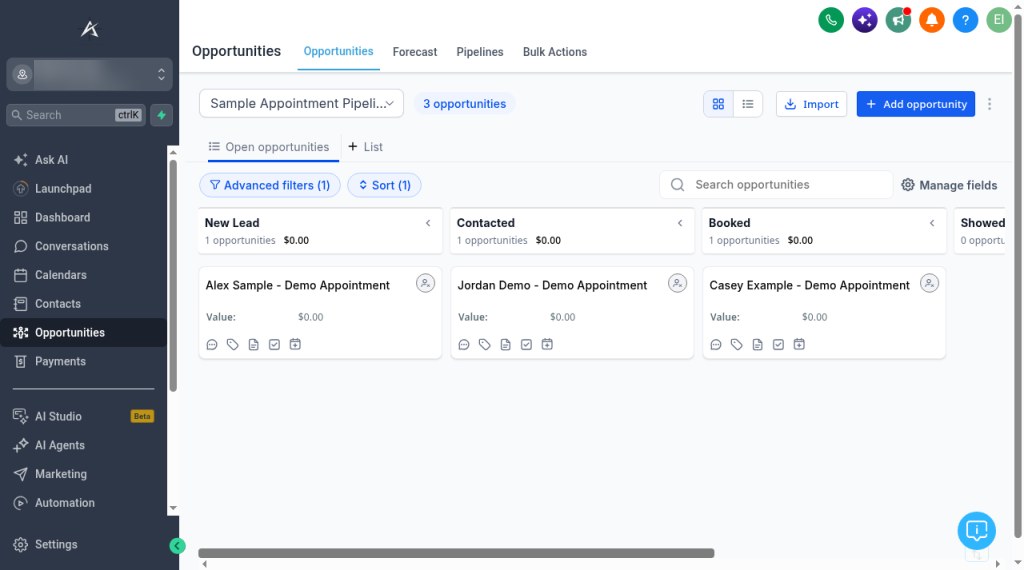
Task: Open conversation icon on Casey Example card
Action: pyautogui.click(x=716, y=344)
